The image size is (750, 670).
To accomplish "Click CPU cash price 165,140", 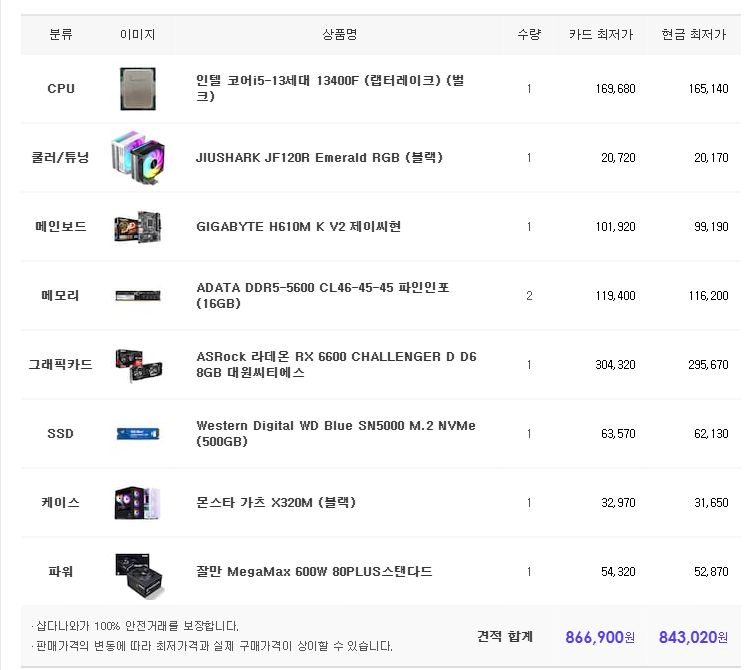I will pos(708,88).
